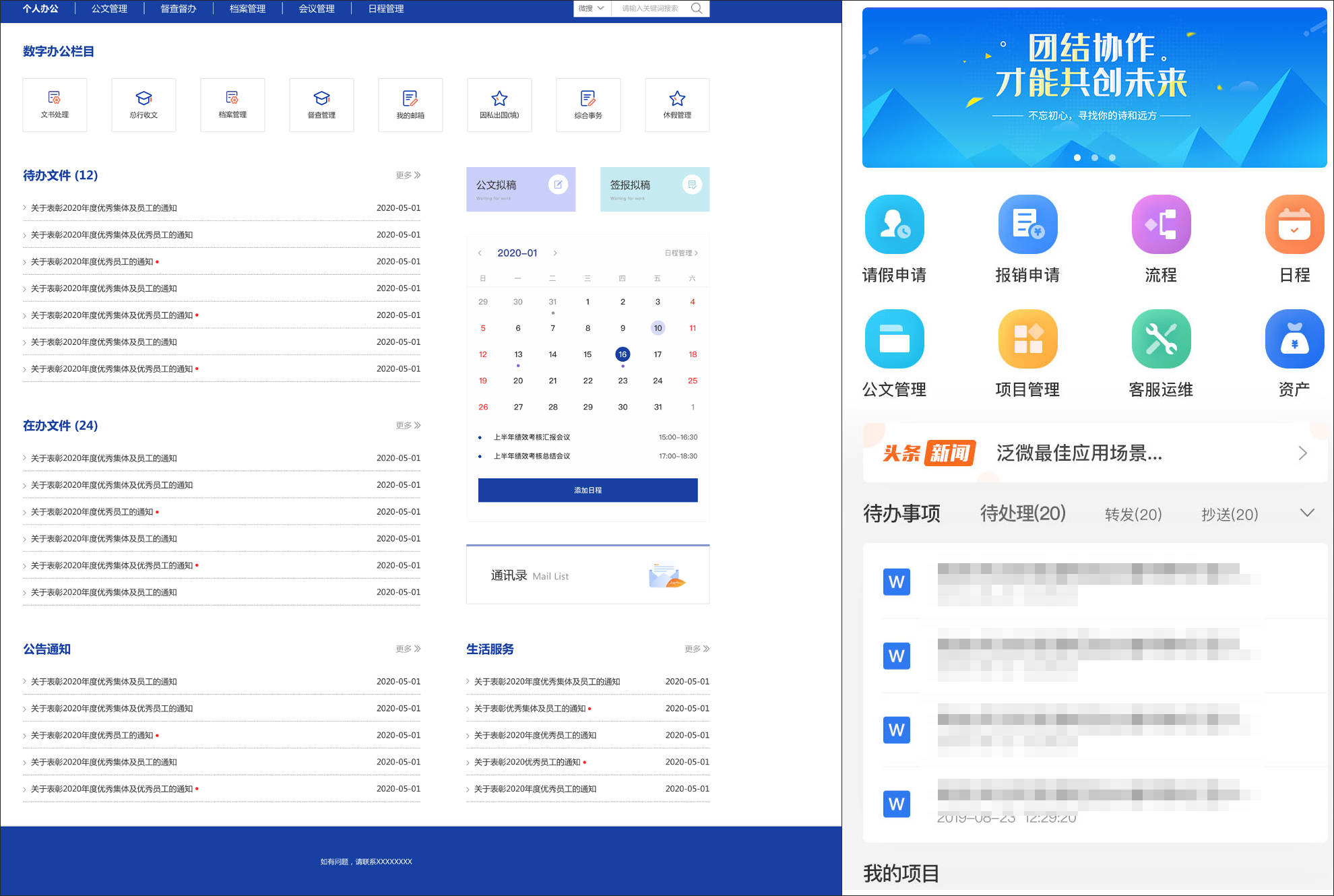This screenshot has height=896, width=1334.
Task: Click 更多 next to 公告通知
Action: tap(408, 649)
